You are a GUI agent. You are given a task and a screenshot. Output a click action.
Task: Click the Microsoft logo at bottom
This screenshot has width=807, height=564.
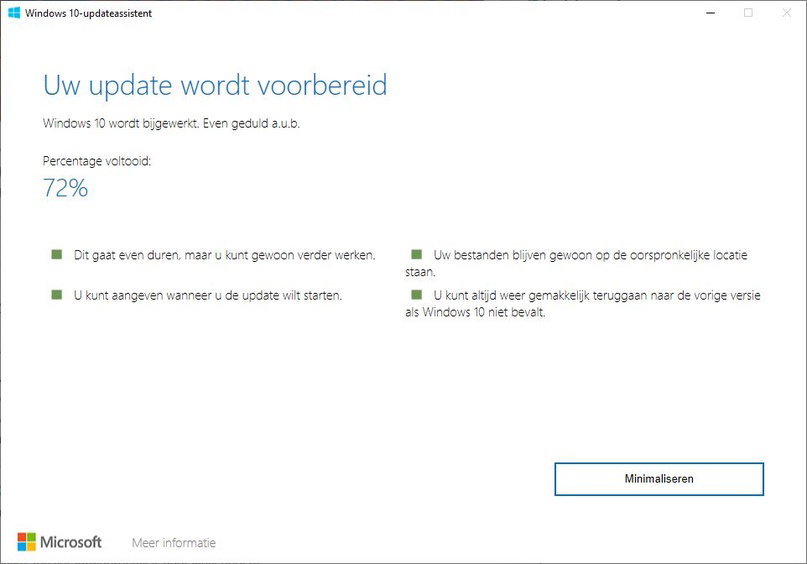pyautogui.click(x=60, y=542)
